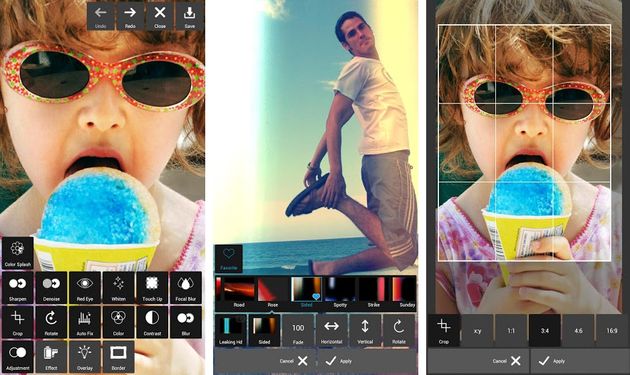Open the Contrast tool

[152, 322]
